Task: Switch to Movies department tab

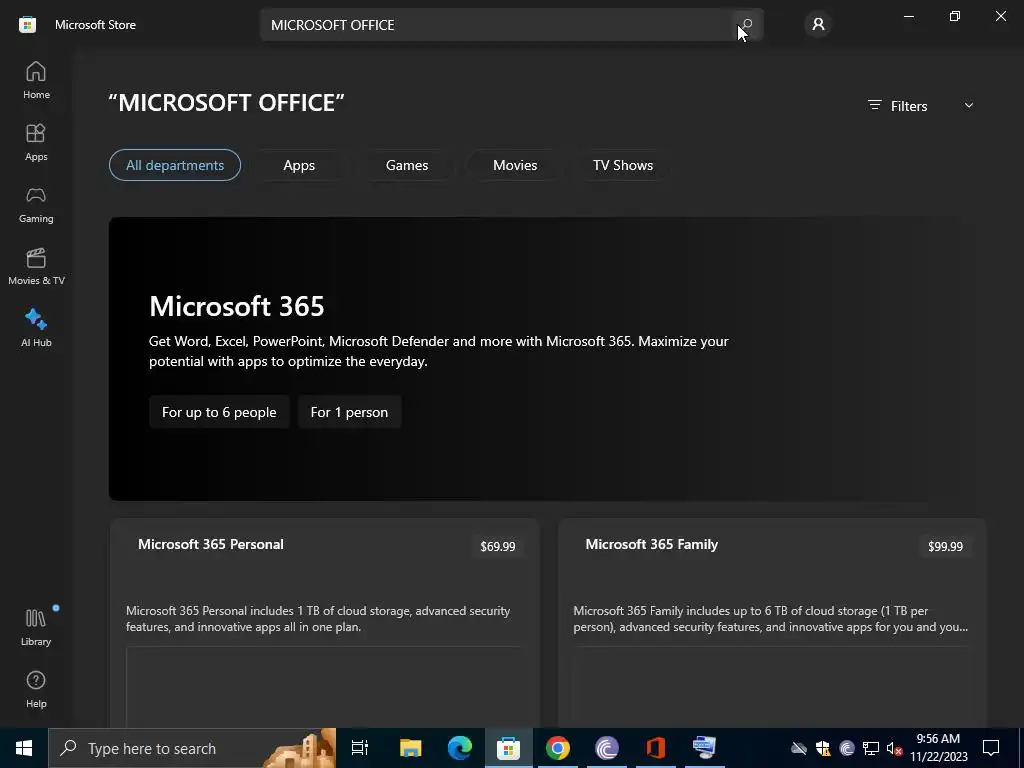Action: [515, 165]
